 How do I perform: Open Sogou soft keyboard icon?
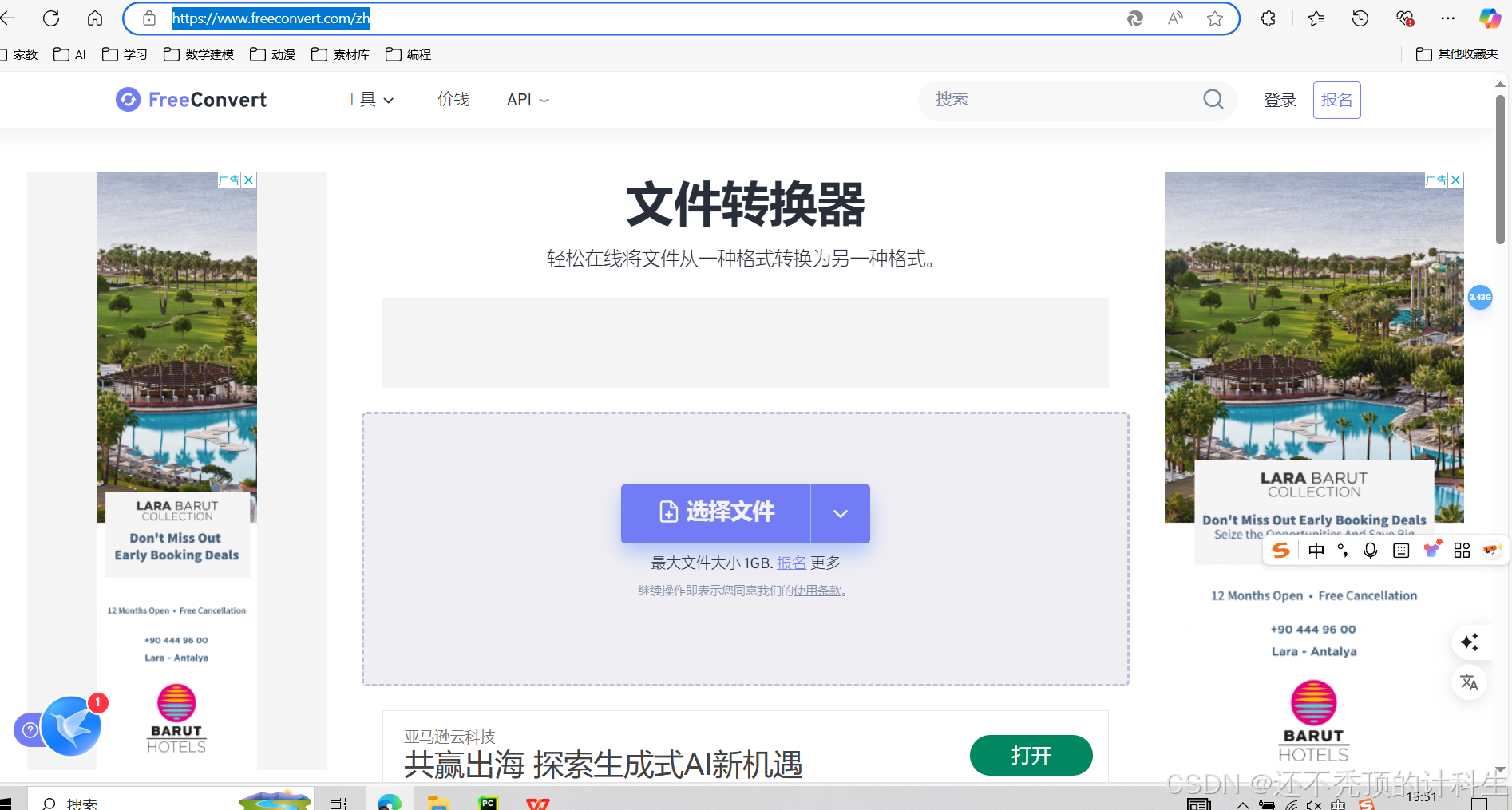pyautogui.click(x=1401, y=550)
